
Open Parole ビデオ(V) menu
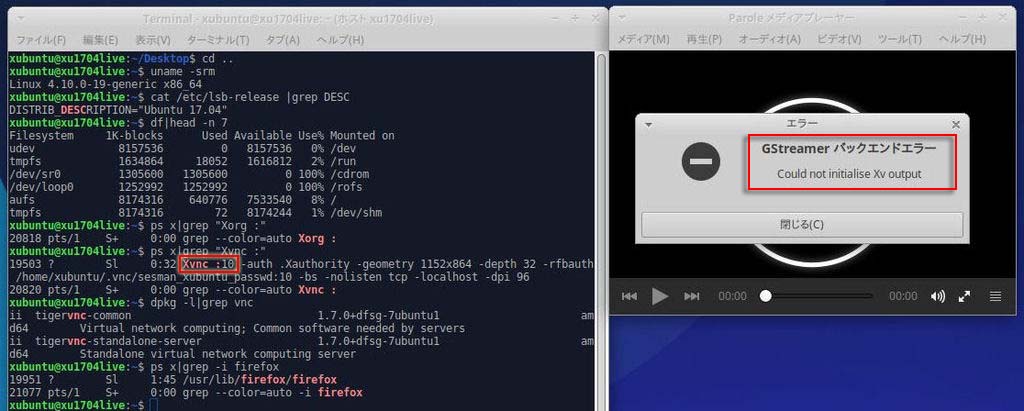coord(839,39)
